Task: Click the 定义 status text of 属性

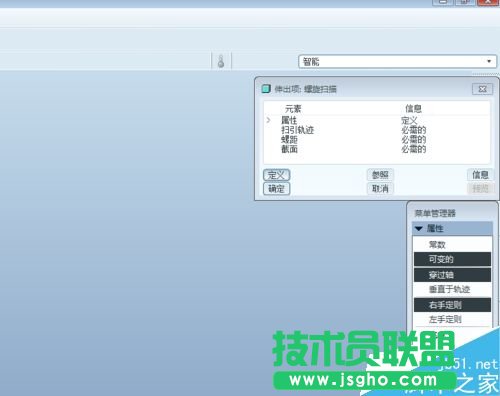Action: coord(409,120)
